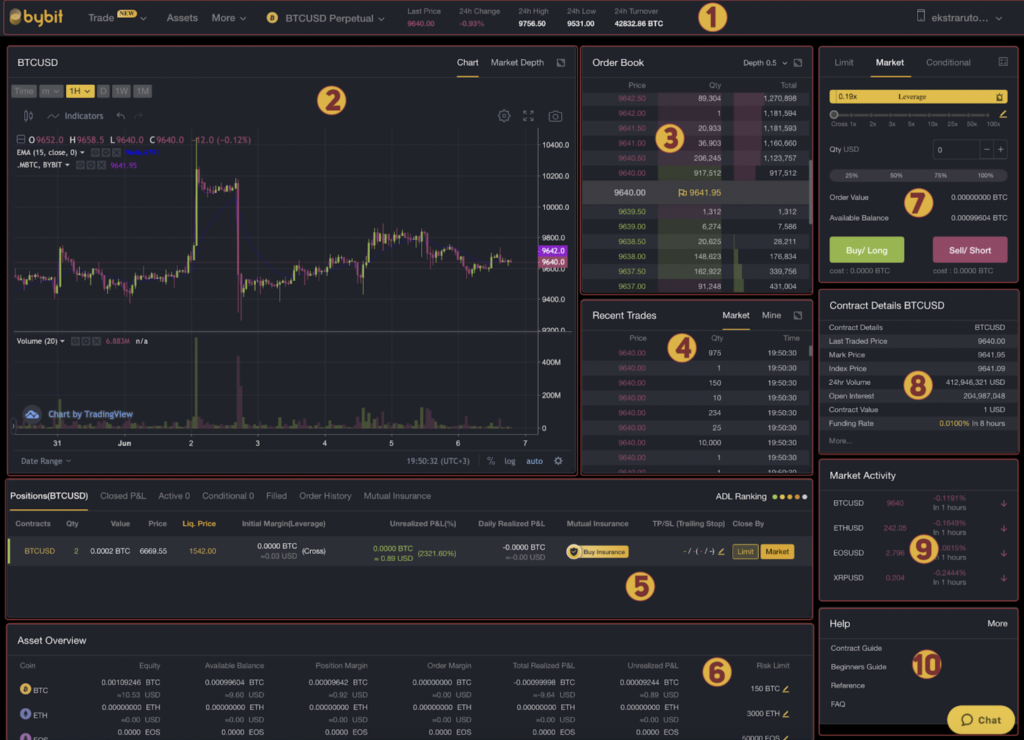
Task: Edit TP/SL for the BTCUSD position
Action: tap(722, 551)
